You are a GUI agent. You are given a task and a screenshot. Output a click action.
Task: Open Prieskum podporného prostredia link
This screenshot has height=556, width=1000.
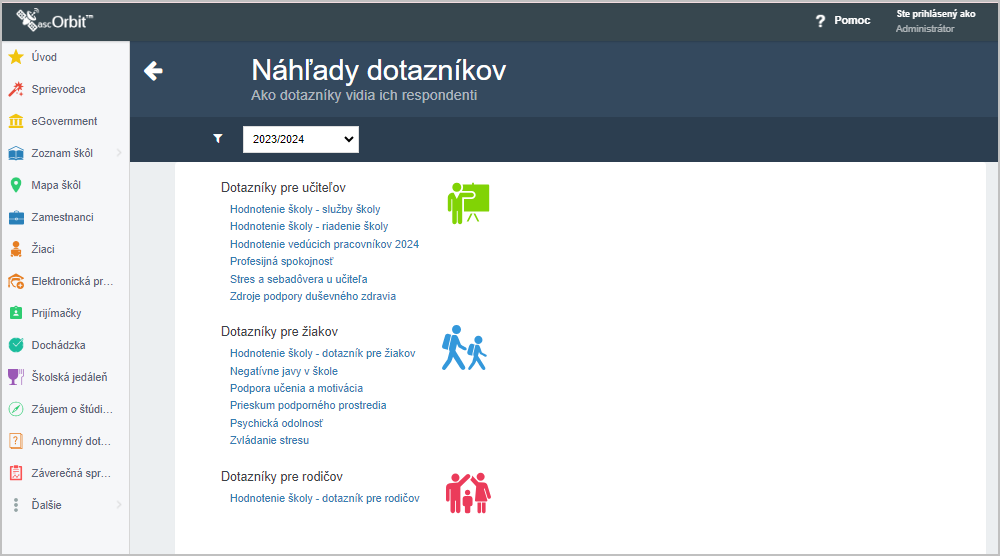tap(308, 406)
